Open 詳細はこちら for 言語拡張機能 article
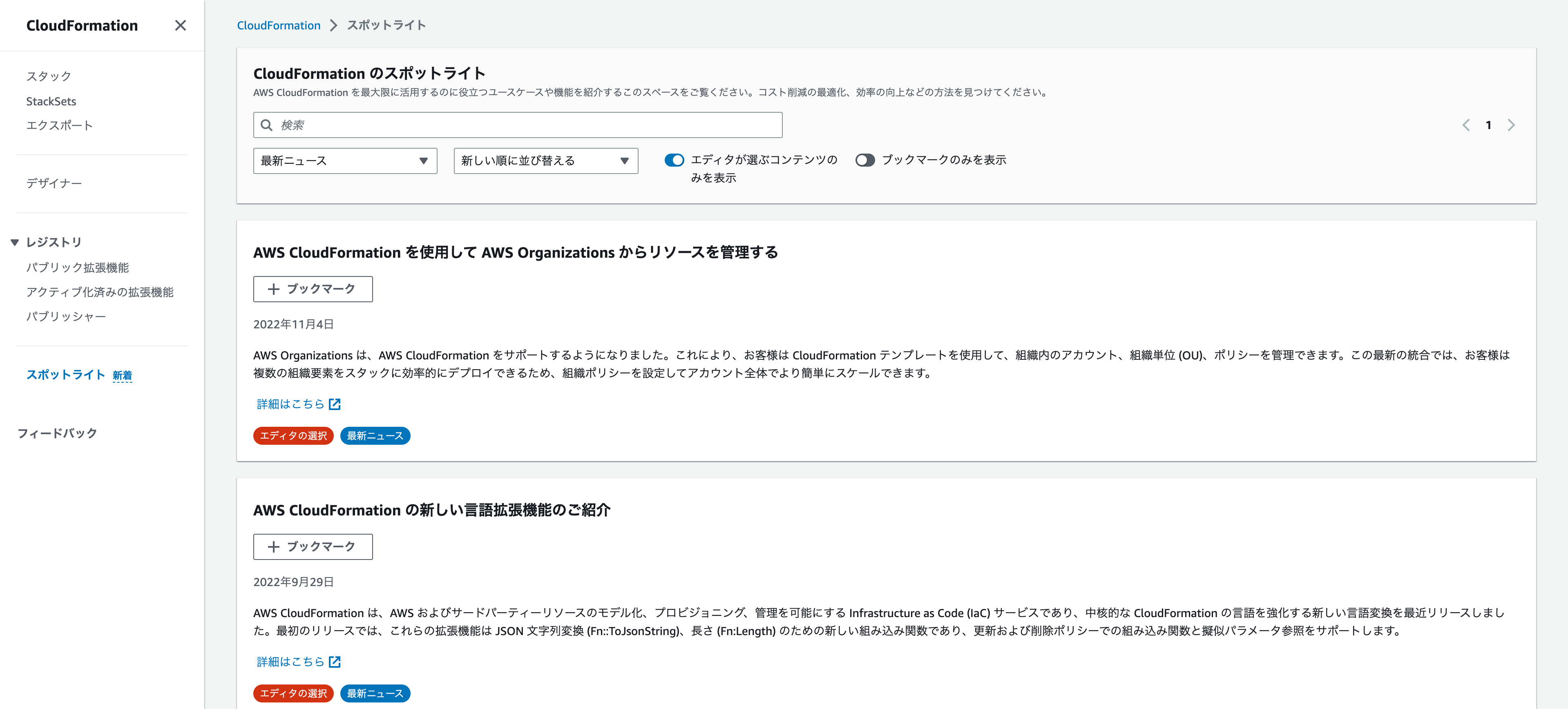1568x709 pixels. pyautogui.click(x=291, y=662)
